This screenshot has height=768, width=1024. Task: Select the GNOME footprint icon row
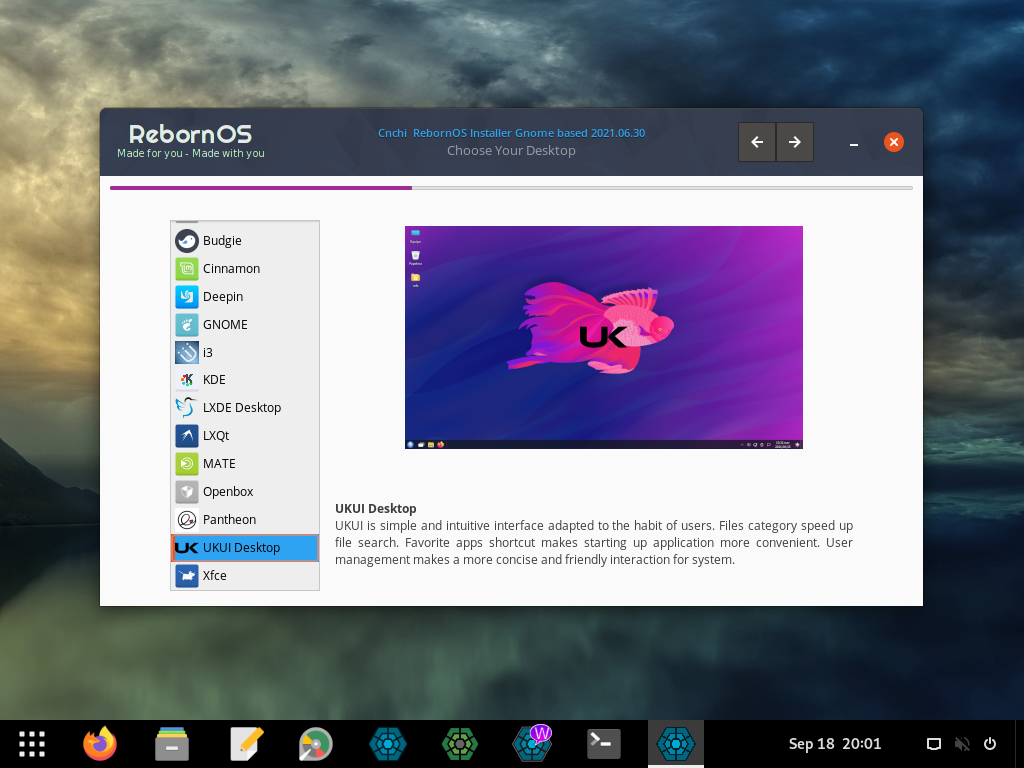(x=245, y=325)
